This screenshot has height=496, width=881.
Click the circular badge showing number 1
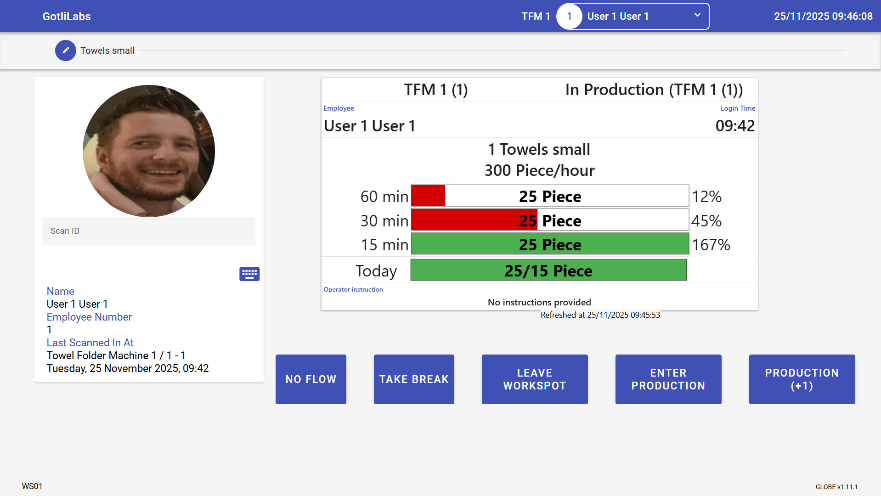tap(569, 16)
